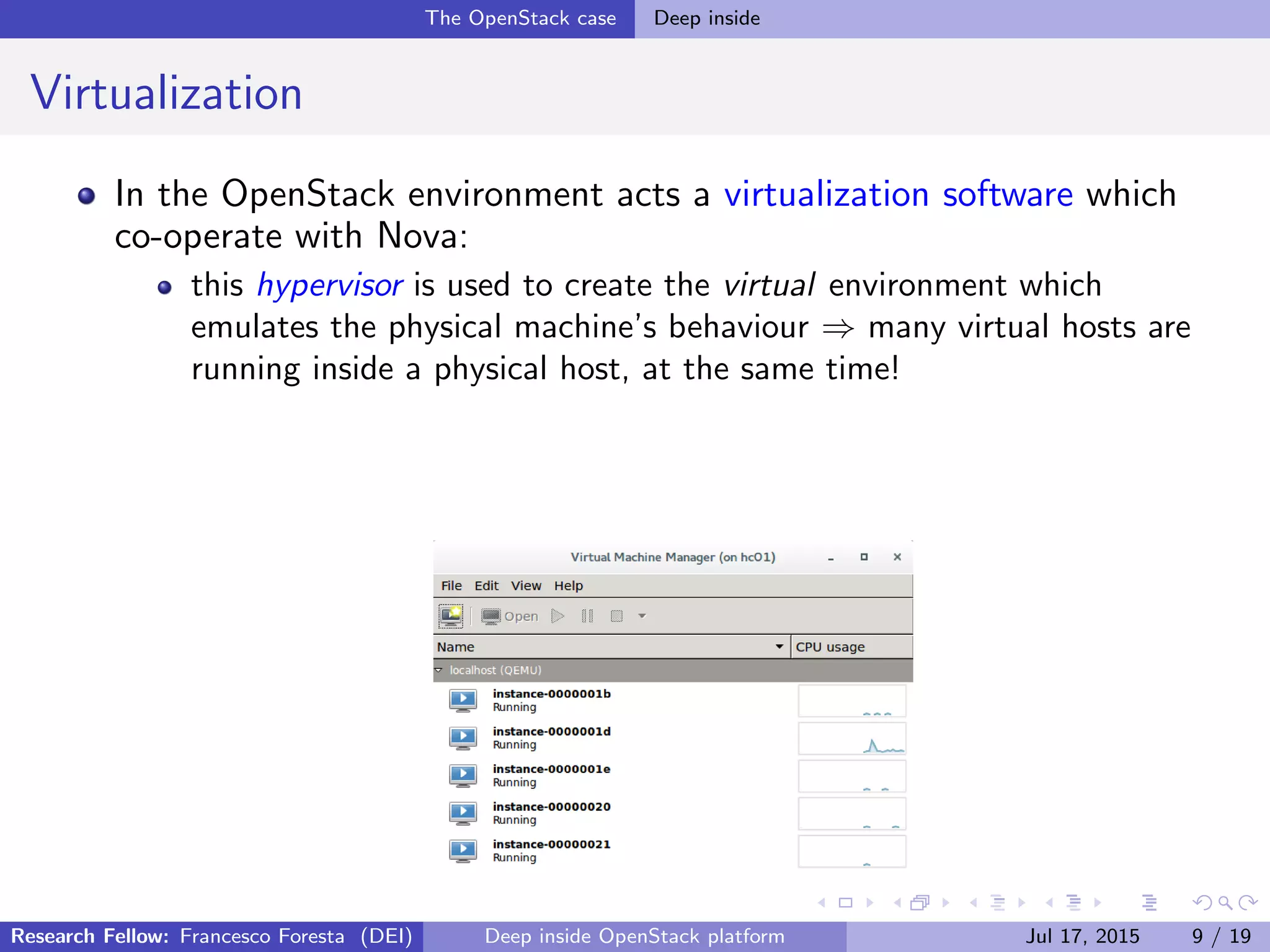1270x952 pixels.
Task: Click the magnifier search navigation icon
Action: pos(1225,903)
